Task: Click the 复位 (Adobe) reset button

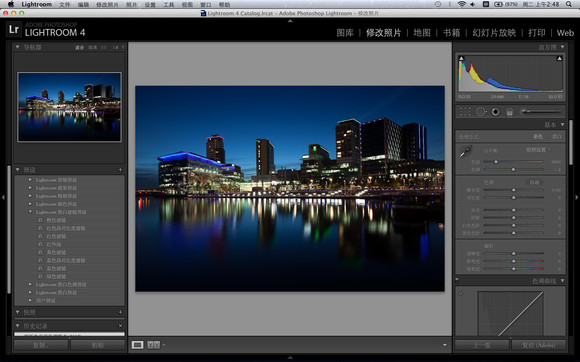Action: [x=539, y=345]
